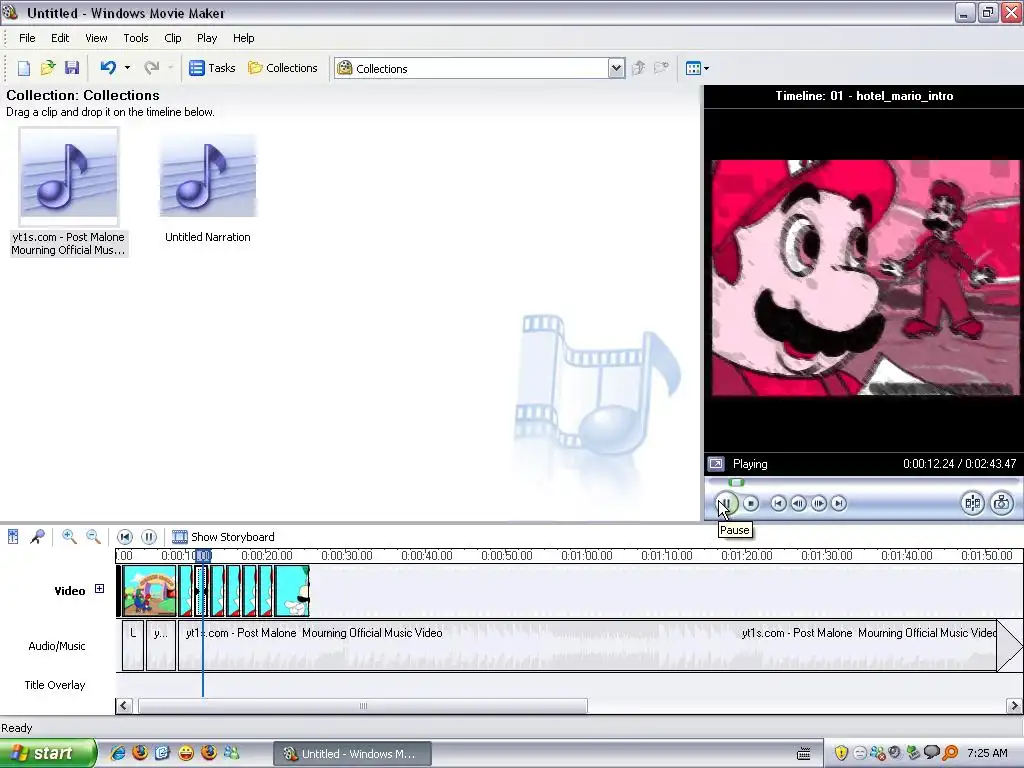This screenshot has height=768, width=1024.
Task: Stop playback in the preview monitor
Action: click(x=751, y=504)
